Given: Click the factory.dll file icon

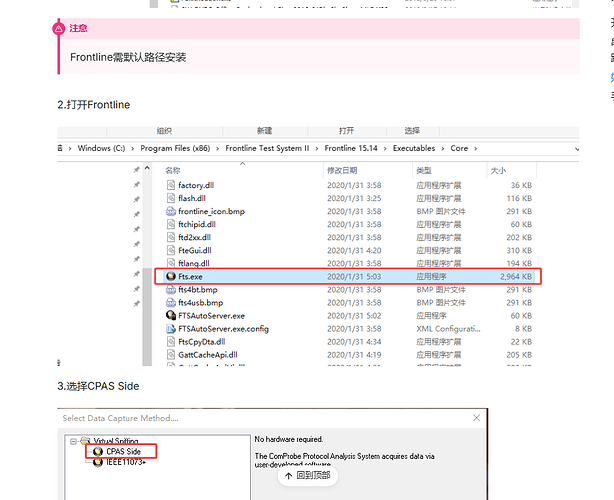Looking at the screenshot, I should coord(171,185).
